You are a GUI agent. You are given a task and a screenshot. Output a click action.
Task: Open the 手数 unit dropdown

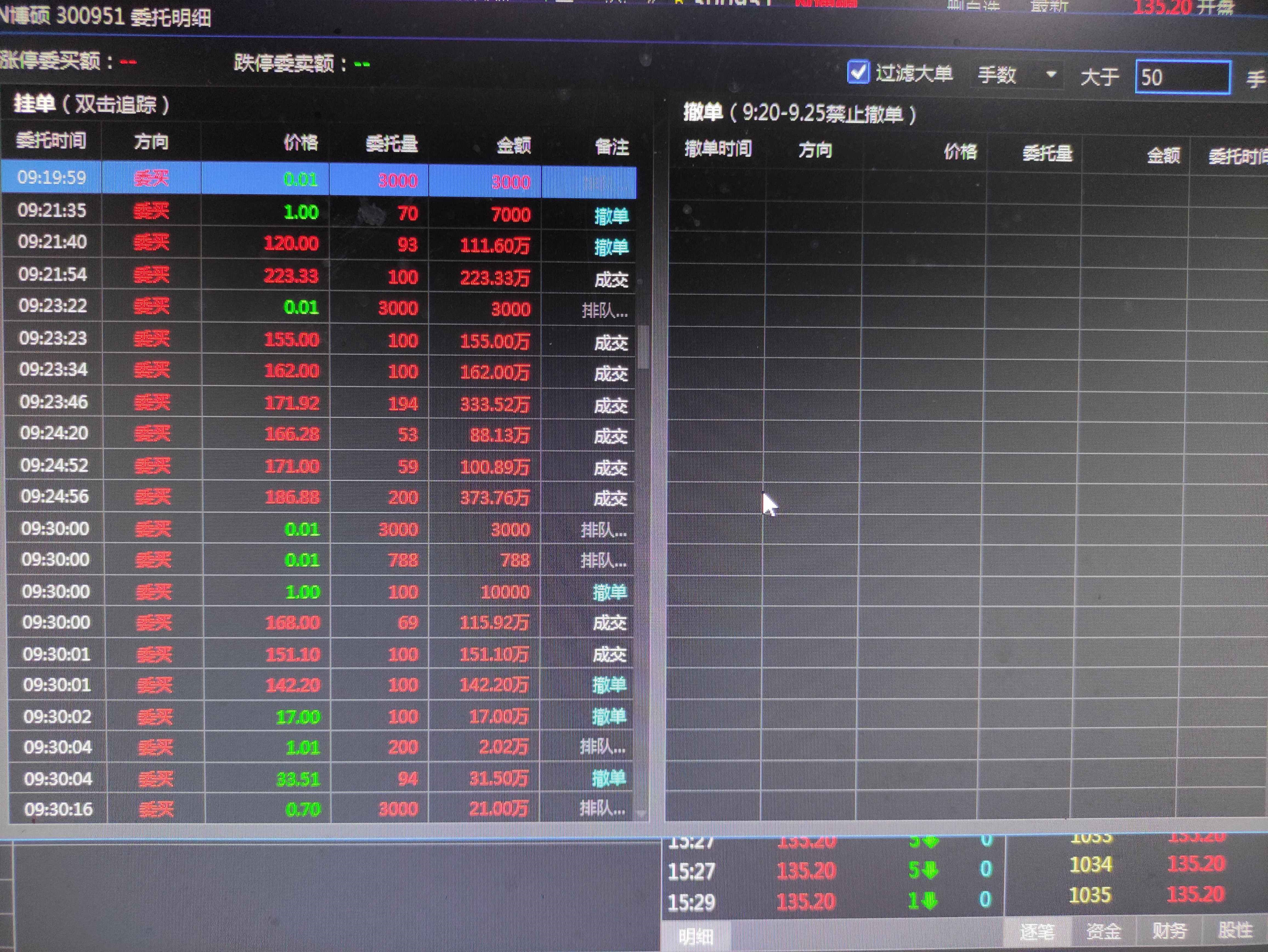[x=1017, y=75]
